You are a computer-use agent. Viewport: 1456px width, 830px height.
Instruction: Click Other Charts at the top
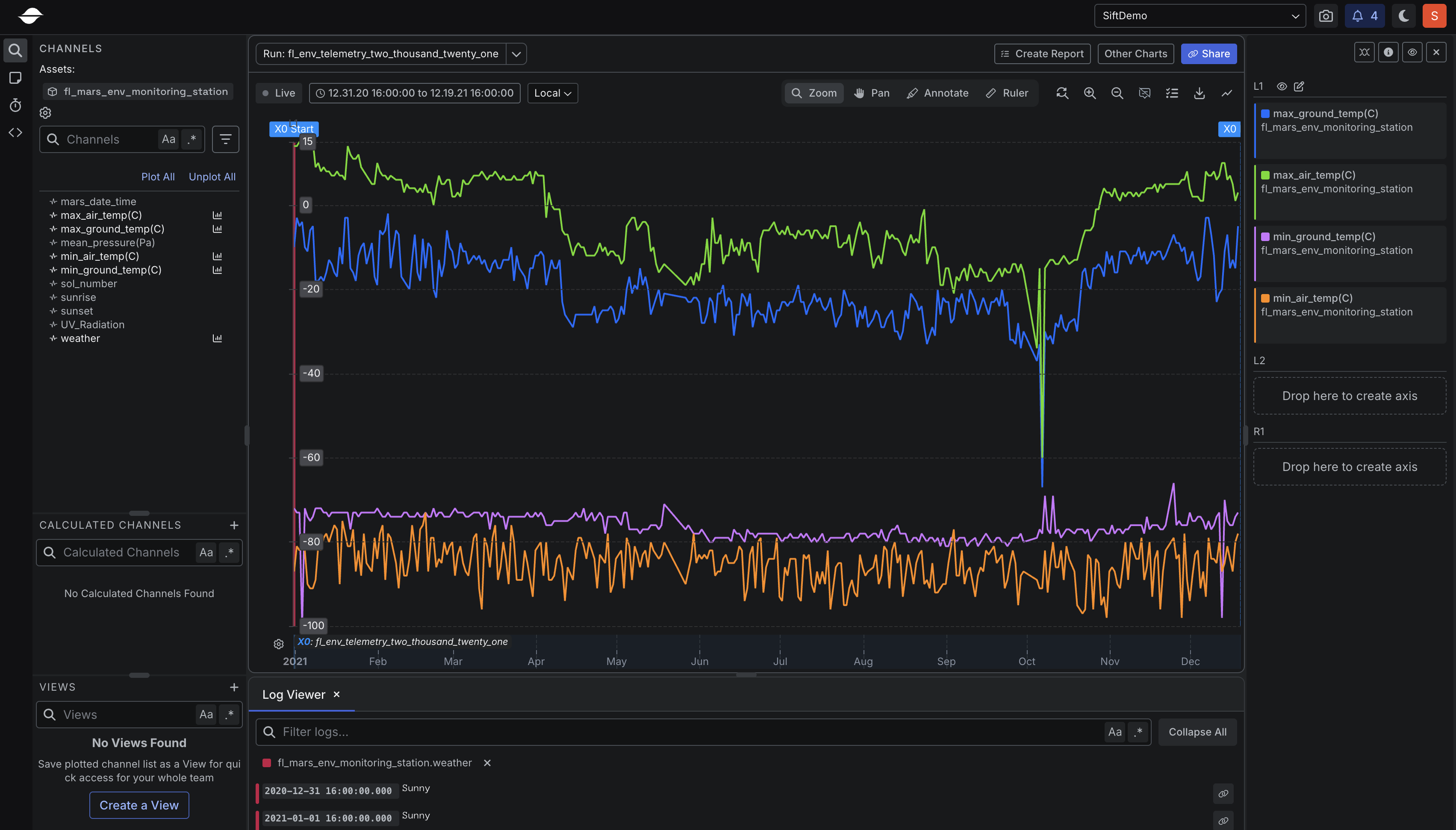(x=1134, y=53)
